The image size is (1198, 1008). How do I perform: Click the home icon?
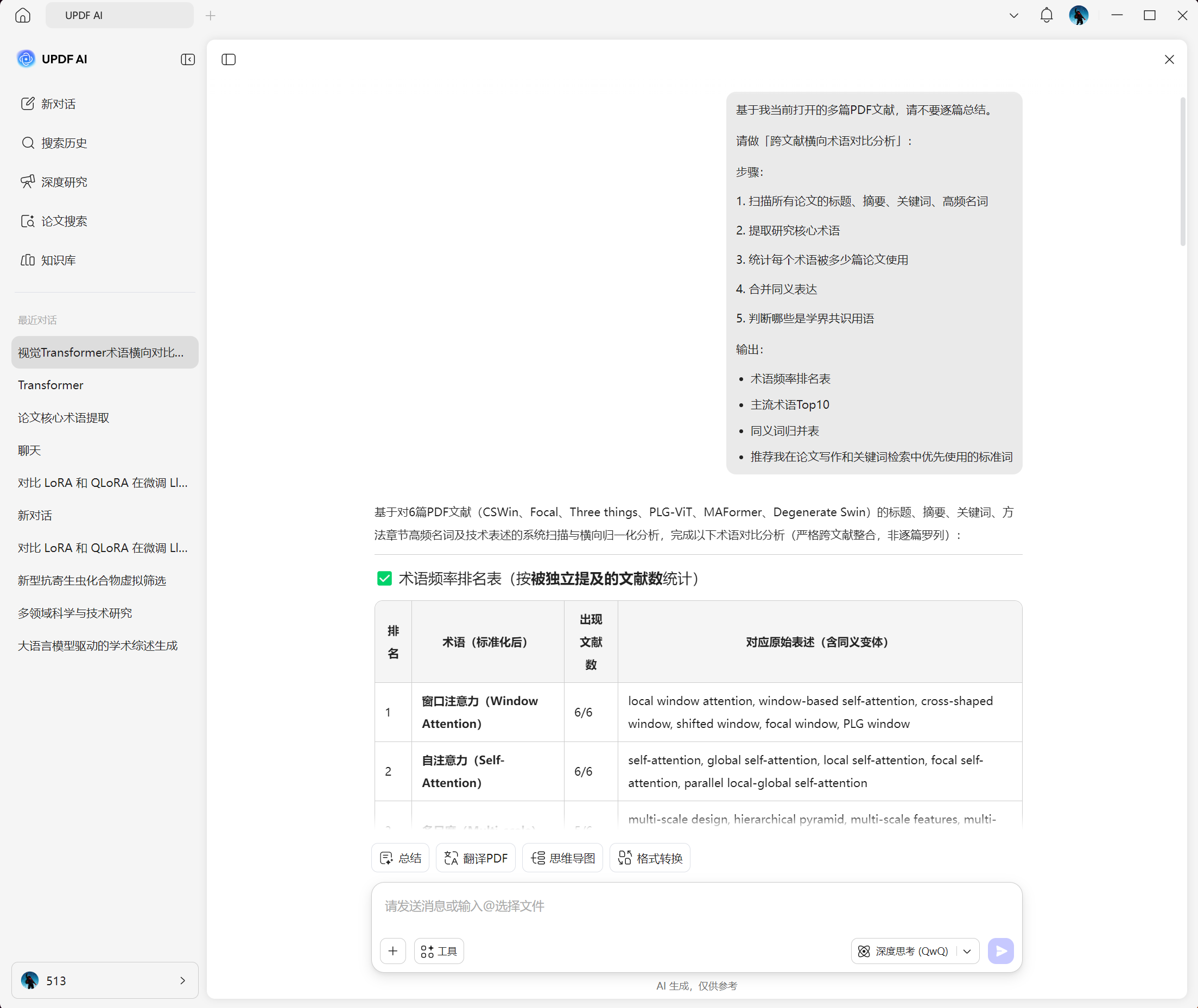23,15
